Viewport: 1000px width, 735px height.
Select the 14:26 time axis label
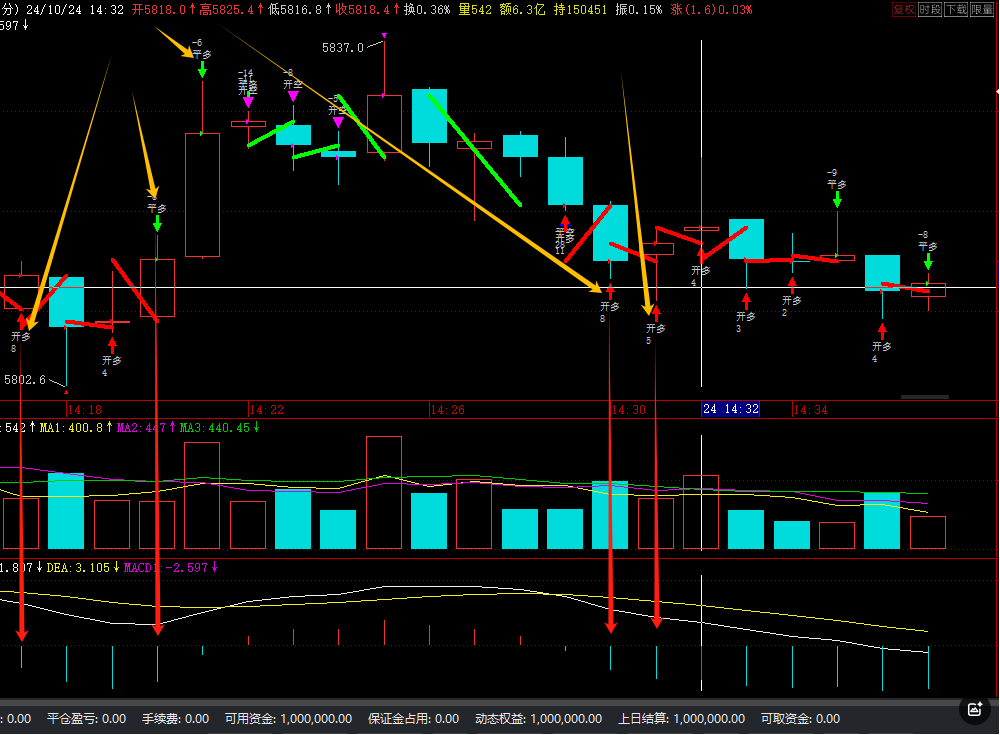(447, 410)
